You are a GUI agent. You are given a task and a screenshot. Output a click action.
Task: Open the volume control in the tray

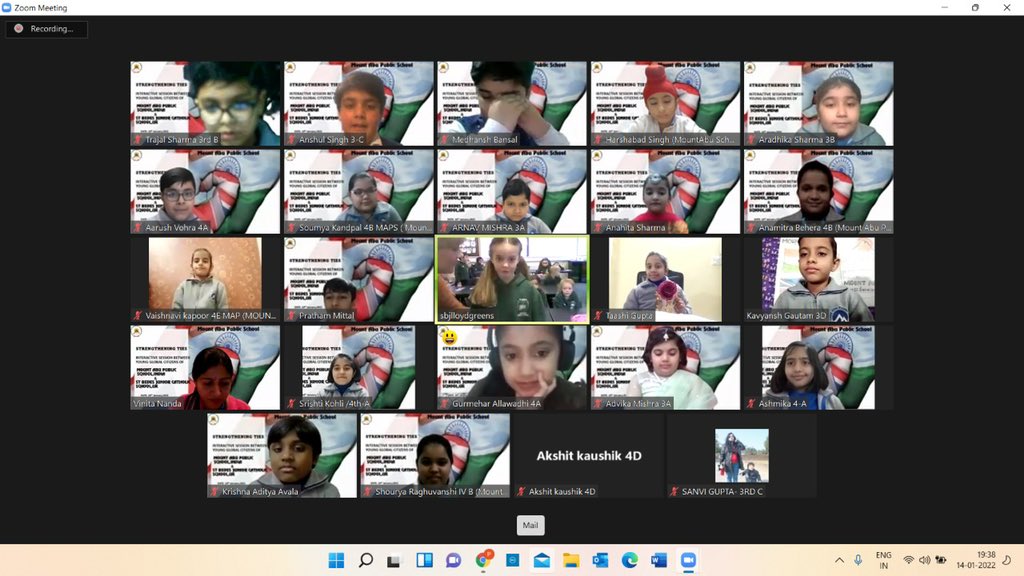tap(925, 560)
